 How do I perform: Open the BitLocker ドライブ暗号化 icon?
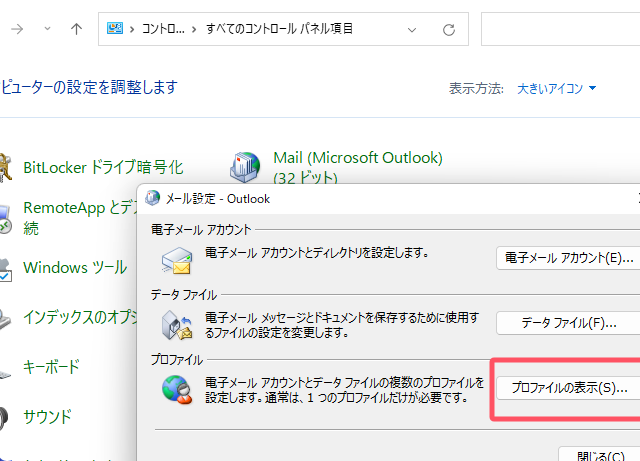point(5,167)
